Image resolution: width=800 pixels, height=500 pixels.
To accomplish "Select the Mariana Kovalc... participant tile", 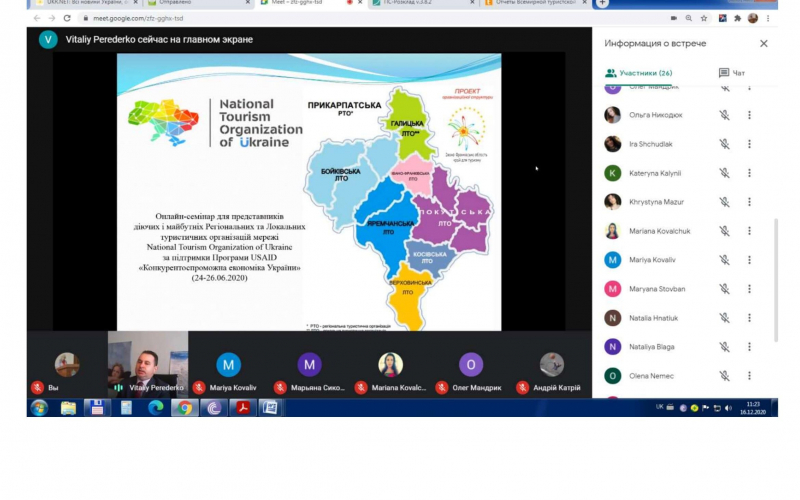I will click(x=390, y=364).
